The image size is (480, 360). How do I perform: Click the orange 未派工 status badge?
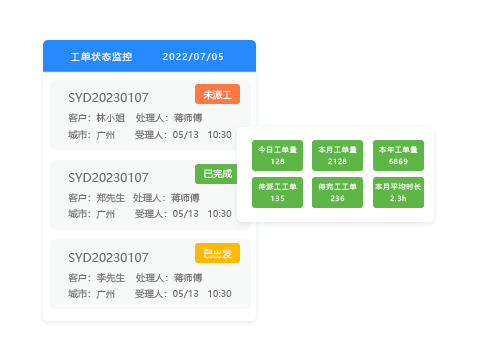click(217, 94)
